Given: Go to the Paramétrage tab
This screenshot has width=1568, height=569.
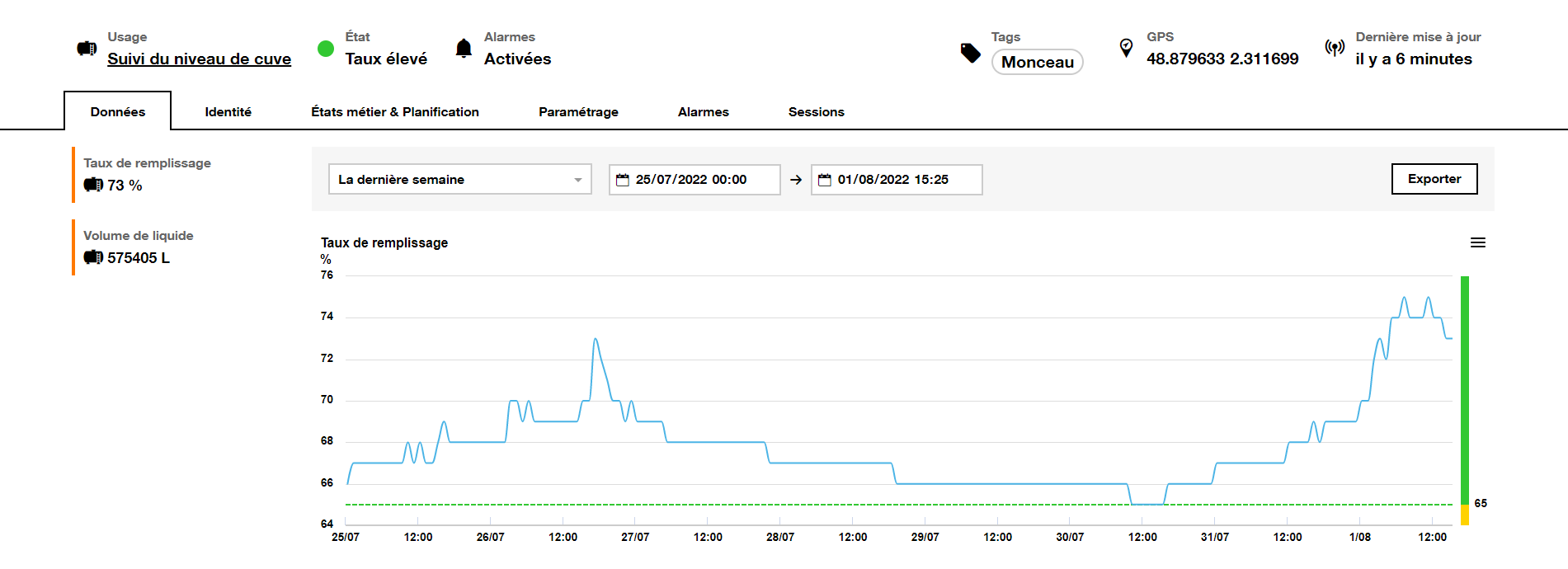Looking at the screenshot, I should [x=578, y=112].
